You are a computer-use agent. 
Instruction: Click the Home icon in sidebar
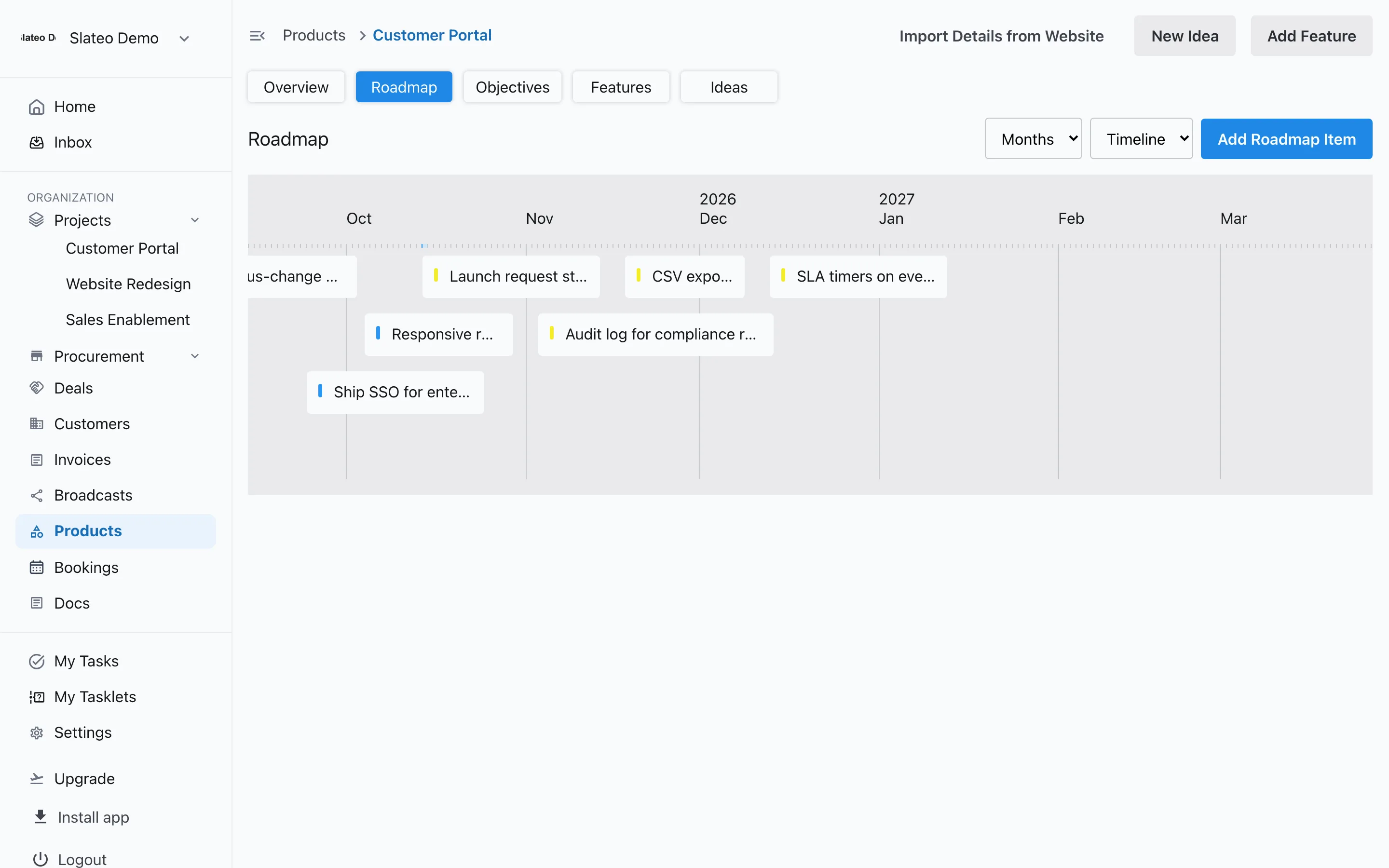click(37, 108)
